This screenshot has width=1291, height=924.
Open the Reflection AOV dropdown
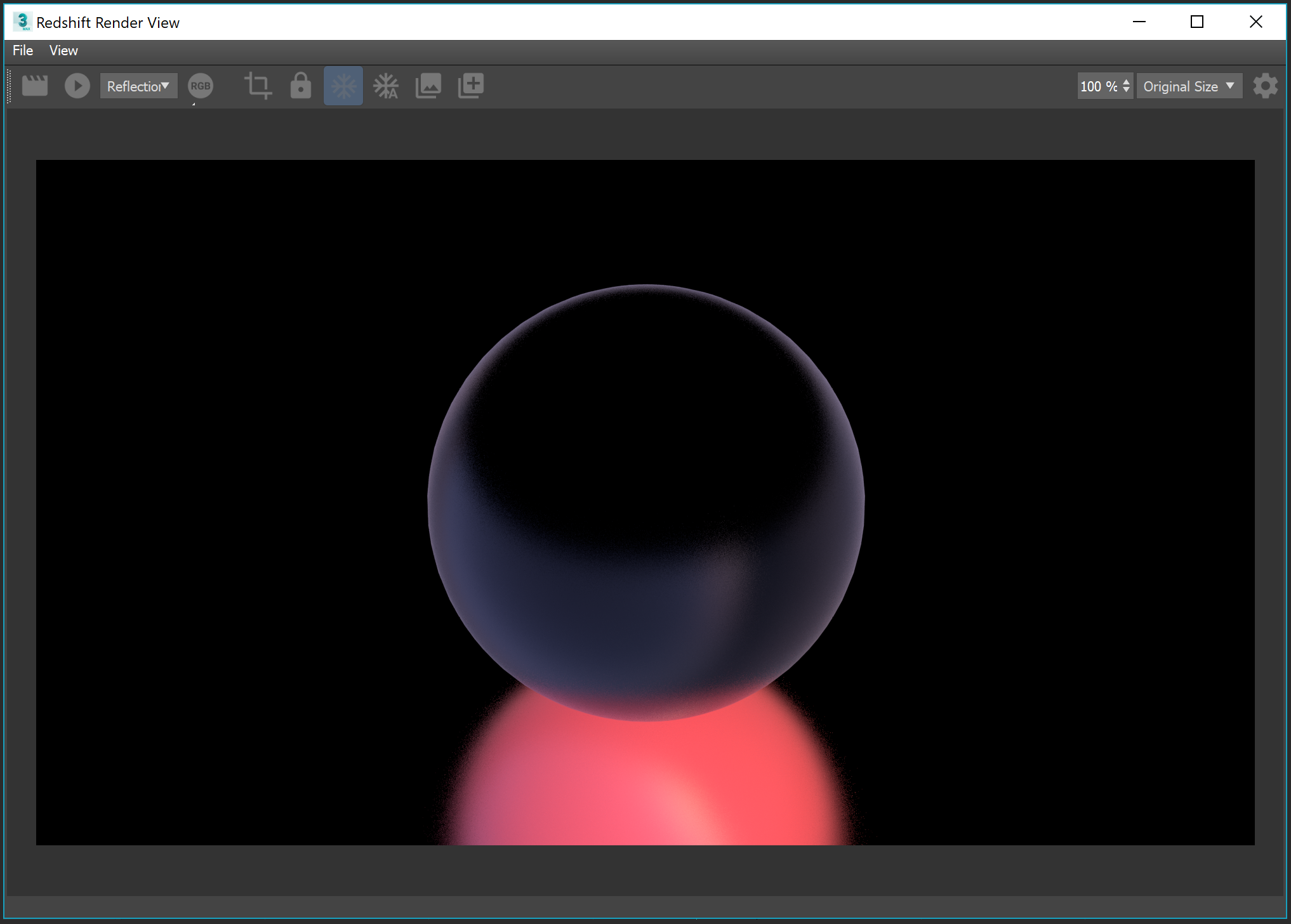138,86
